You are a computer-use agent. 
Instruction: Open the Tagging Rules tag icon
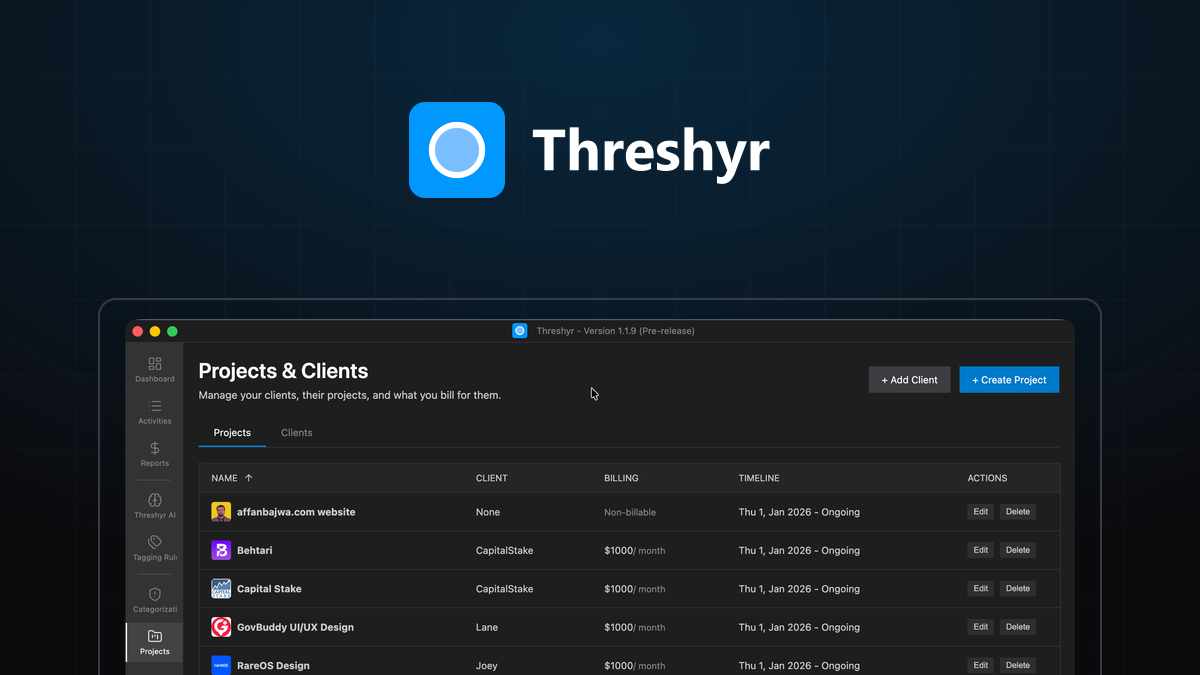click(x=154, y=542)
